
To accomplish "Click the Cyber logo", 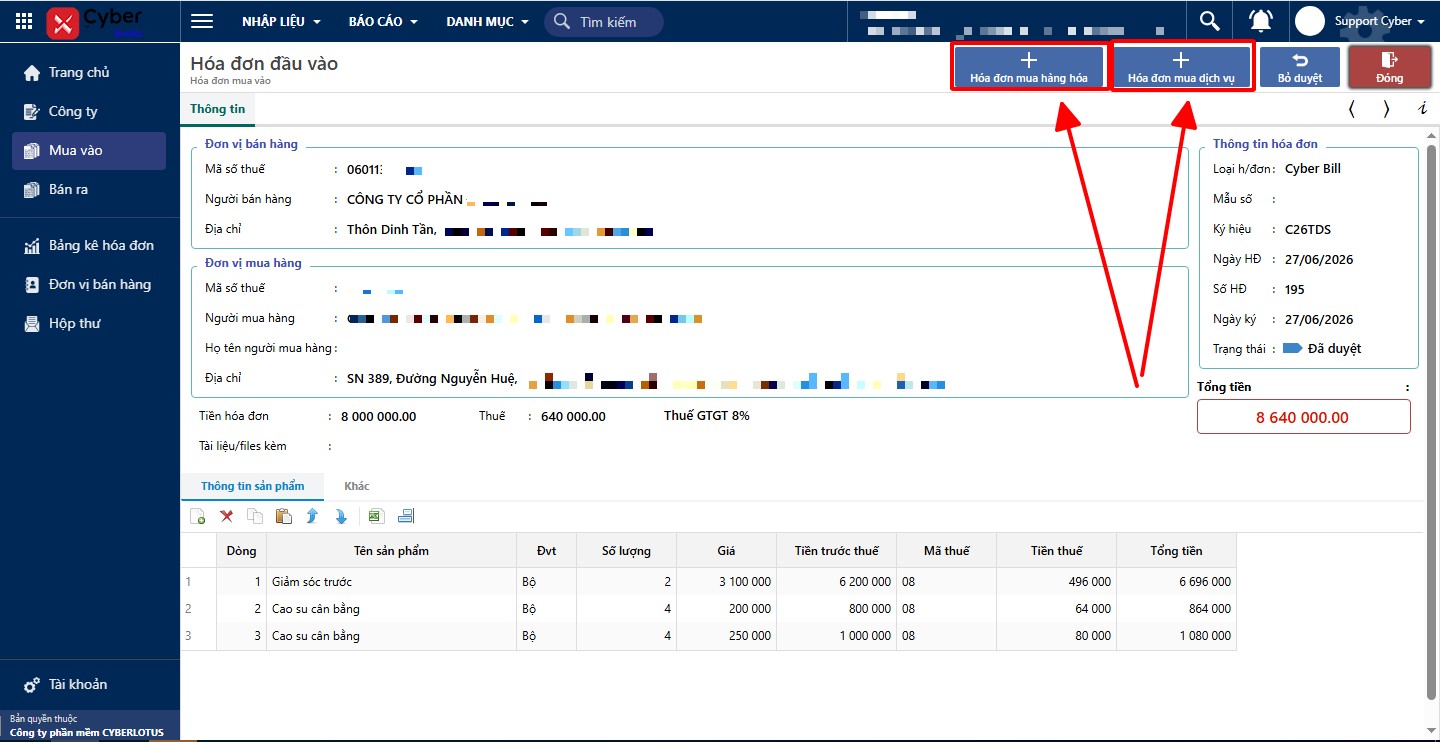I will (x=95, y=21).
